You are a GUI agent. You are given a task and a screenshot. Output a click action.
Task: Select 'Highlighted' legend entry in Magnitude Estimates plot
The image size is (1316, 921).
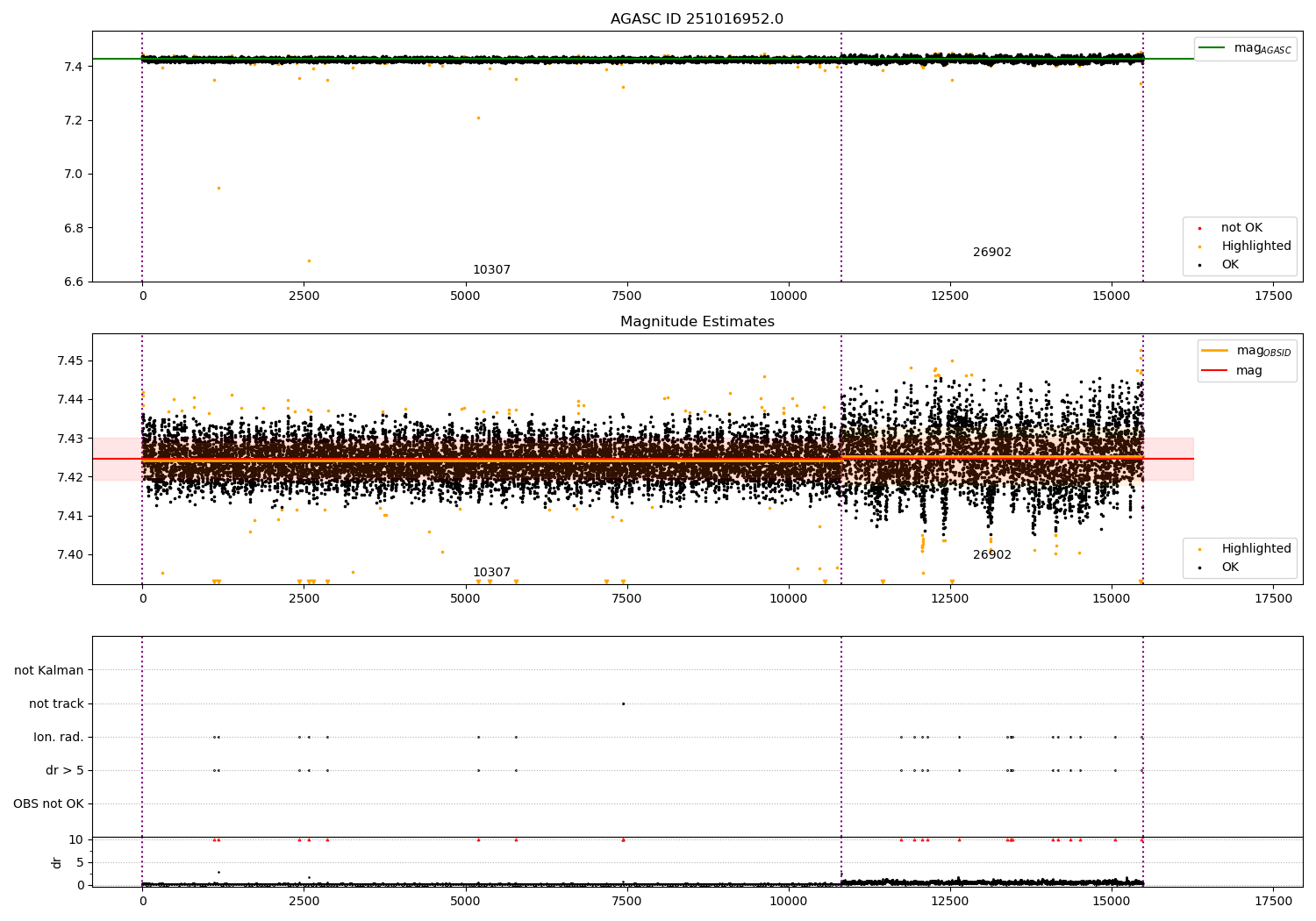coord(1255,549)
